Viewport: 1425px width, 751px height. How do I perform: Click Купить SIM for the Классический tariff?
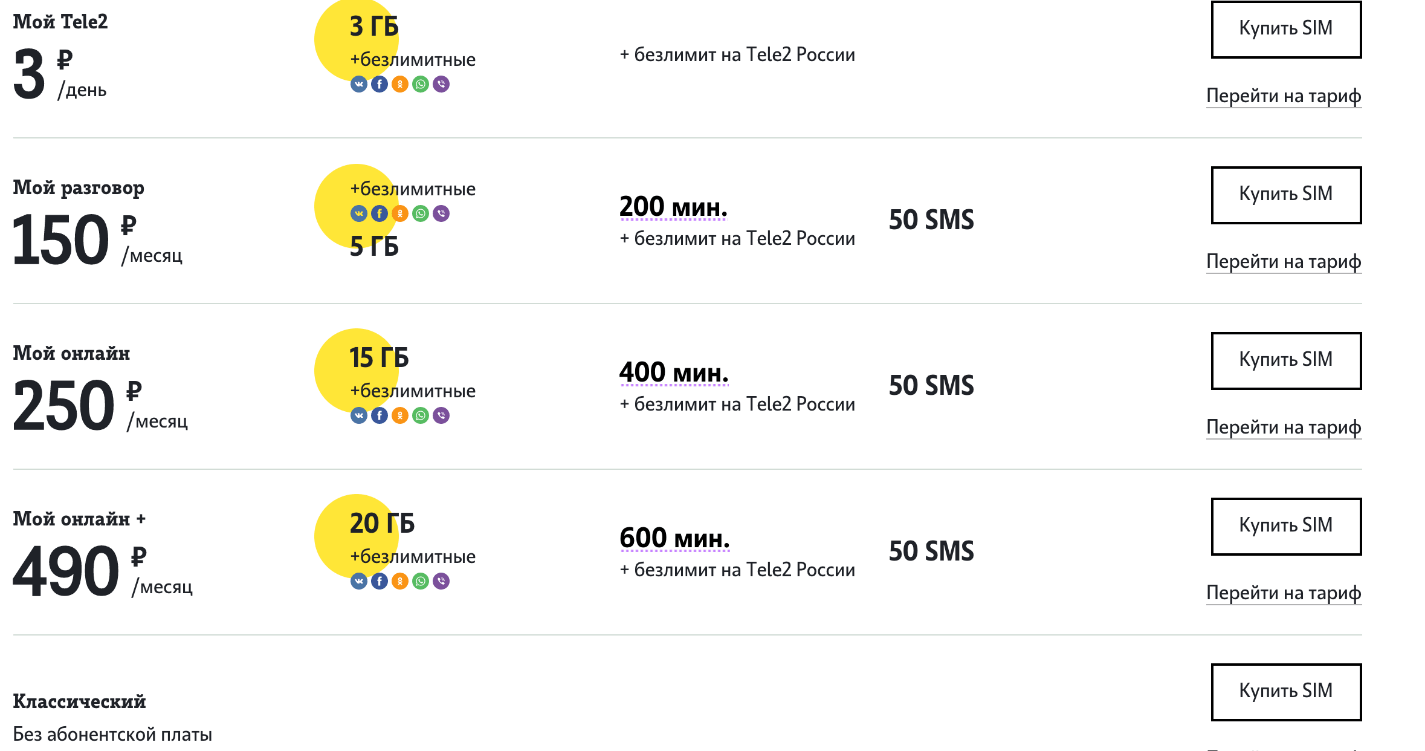1286,692
